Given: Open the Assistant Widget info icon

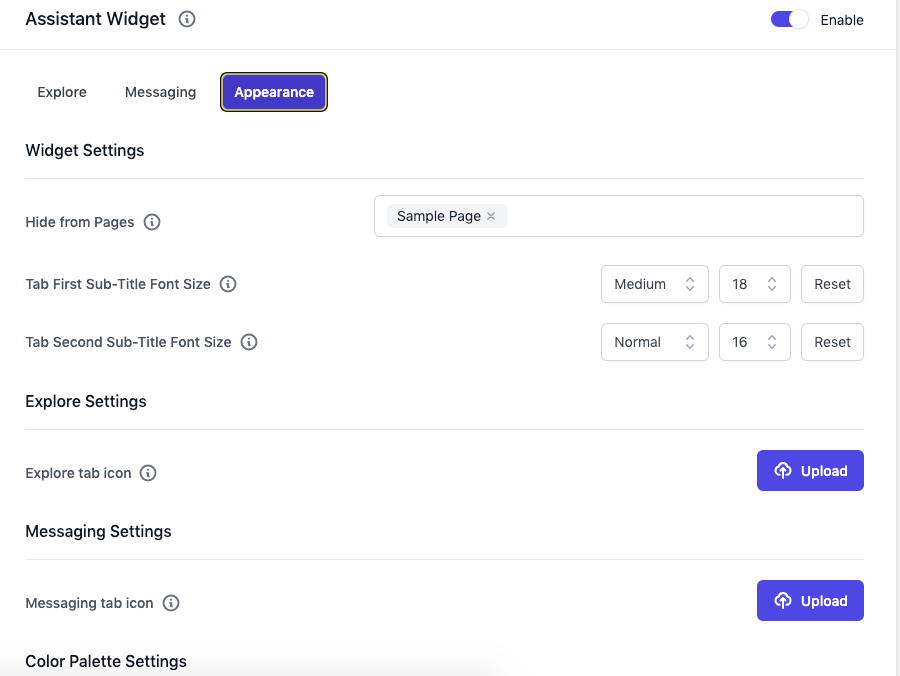Looking at the screenshot, I should [187, 19].
